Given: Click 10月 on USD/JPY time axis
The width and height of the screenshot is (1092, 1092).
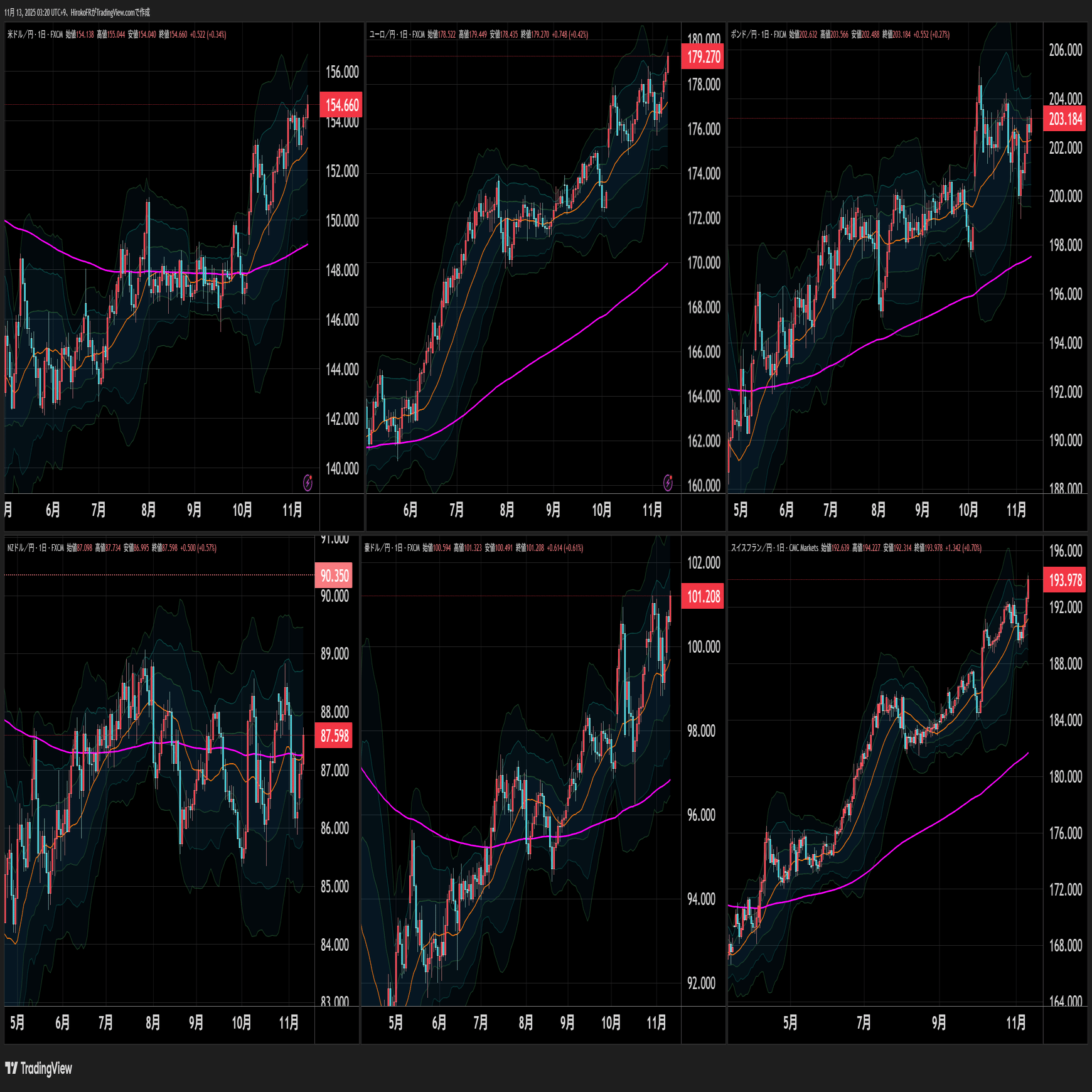Looking at the screenshot, I should tap(242, 510).
